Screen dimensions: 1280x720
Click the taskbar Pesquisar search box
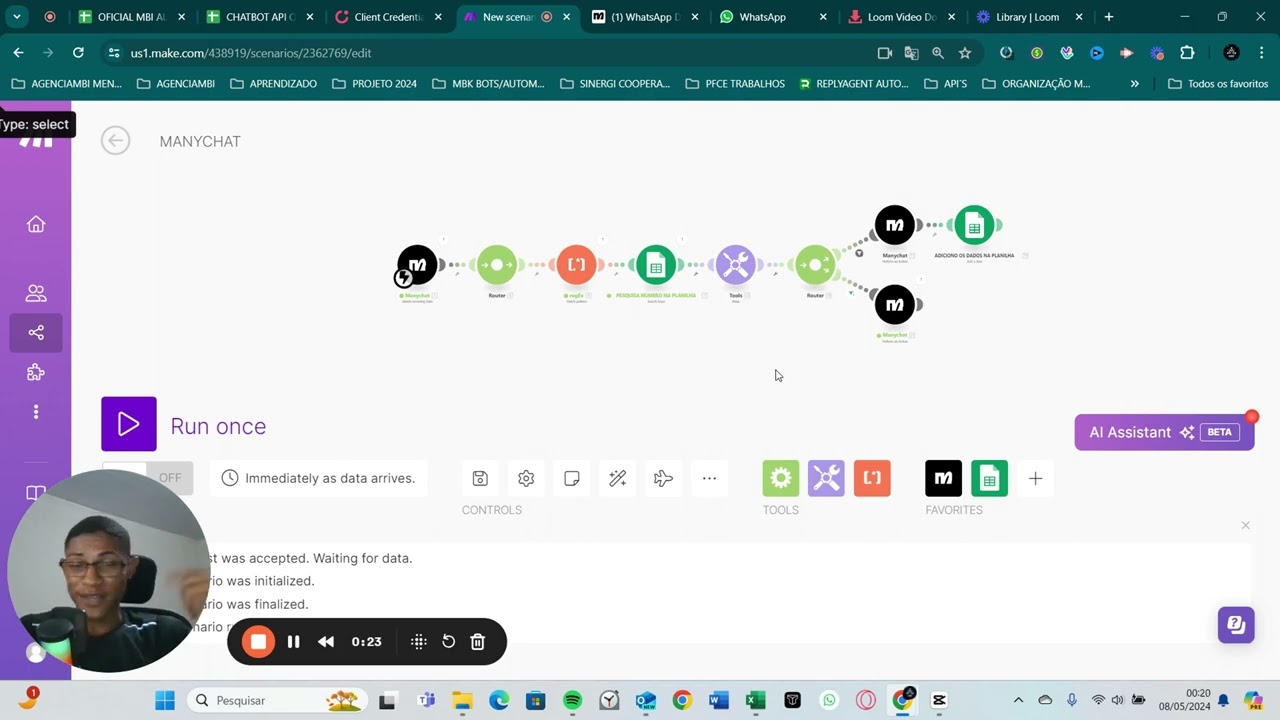click(277, 700)
